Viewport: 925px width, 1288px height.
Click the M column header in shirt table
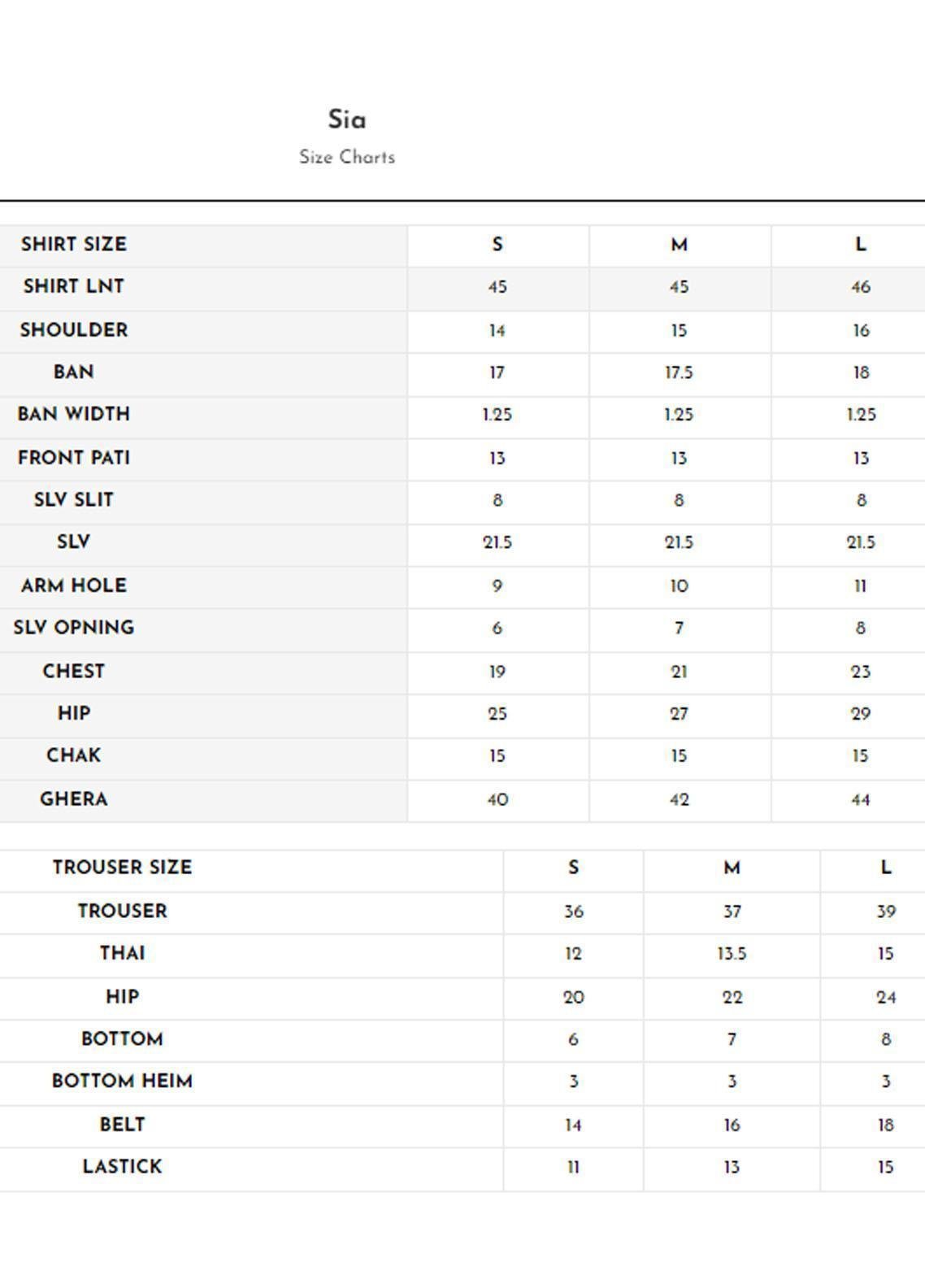click(x=679, y=245)
